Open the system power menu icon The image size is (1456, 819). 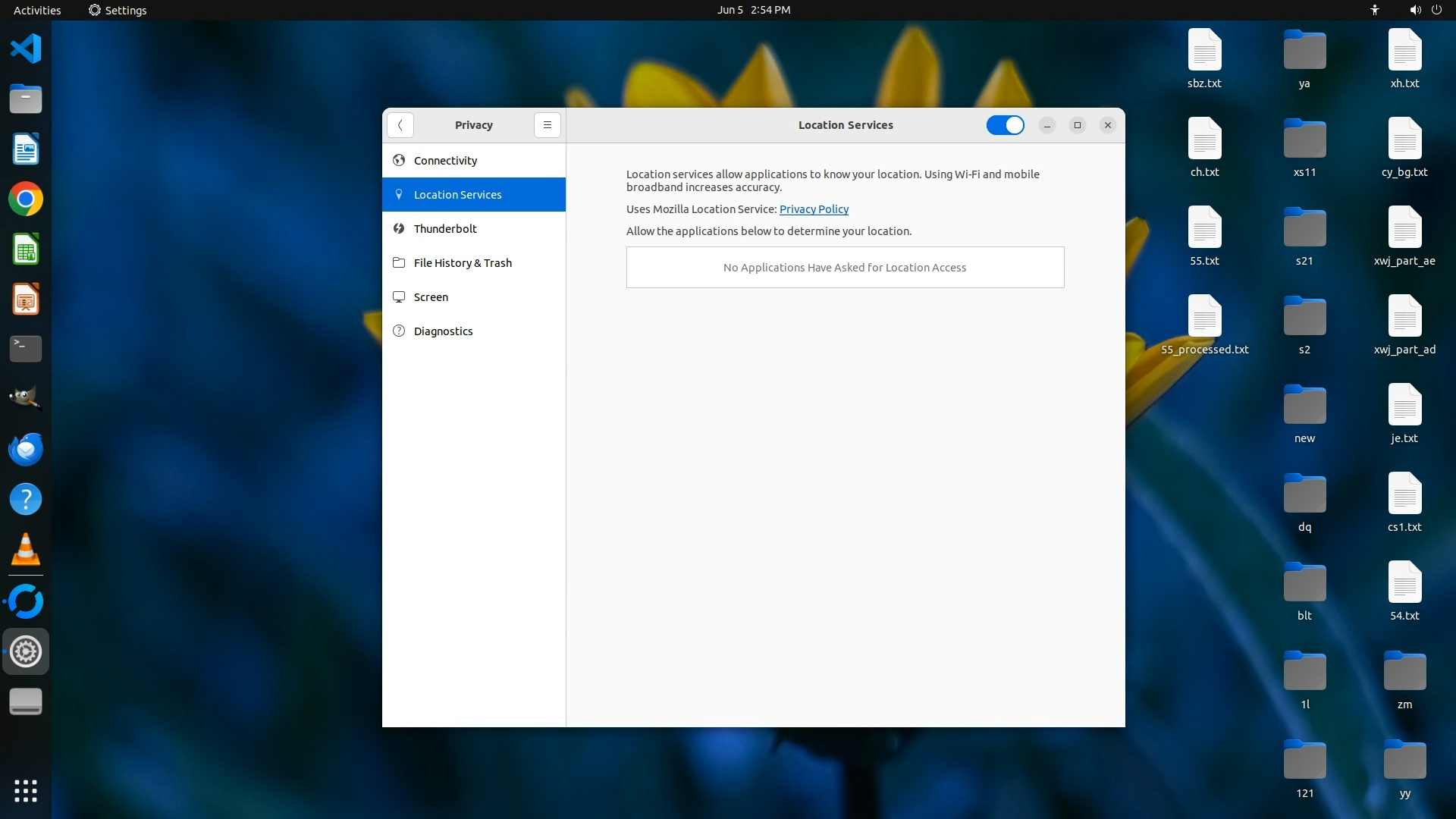(1436, 10)
